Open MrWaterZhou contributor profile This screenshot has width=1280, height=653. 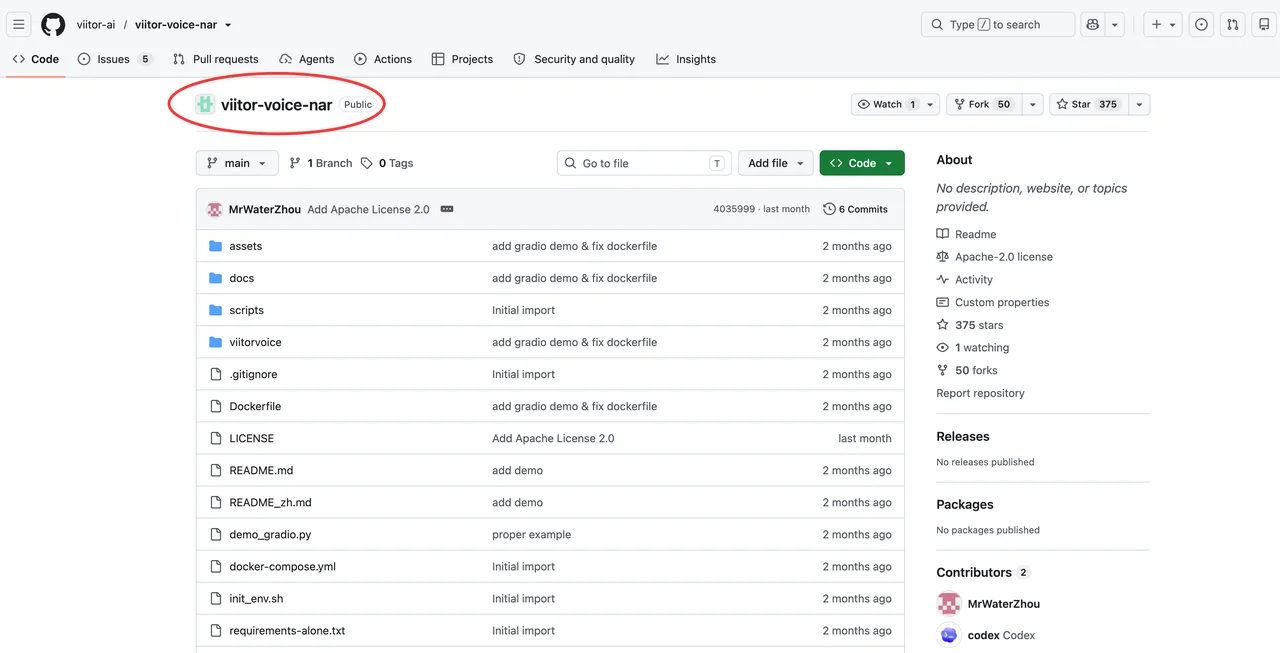click(1003, 604)
